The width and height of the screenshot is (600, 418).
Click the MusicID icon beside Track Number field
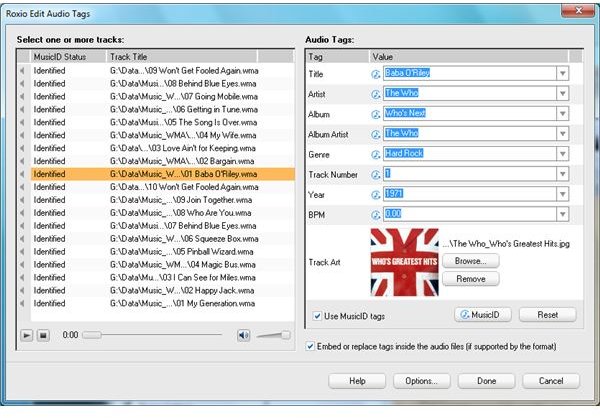[376, 175]
